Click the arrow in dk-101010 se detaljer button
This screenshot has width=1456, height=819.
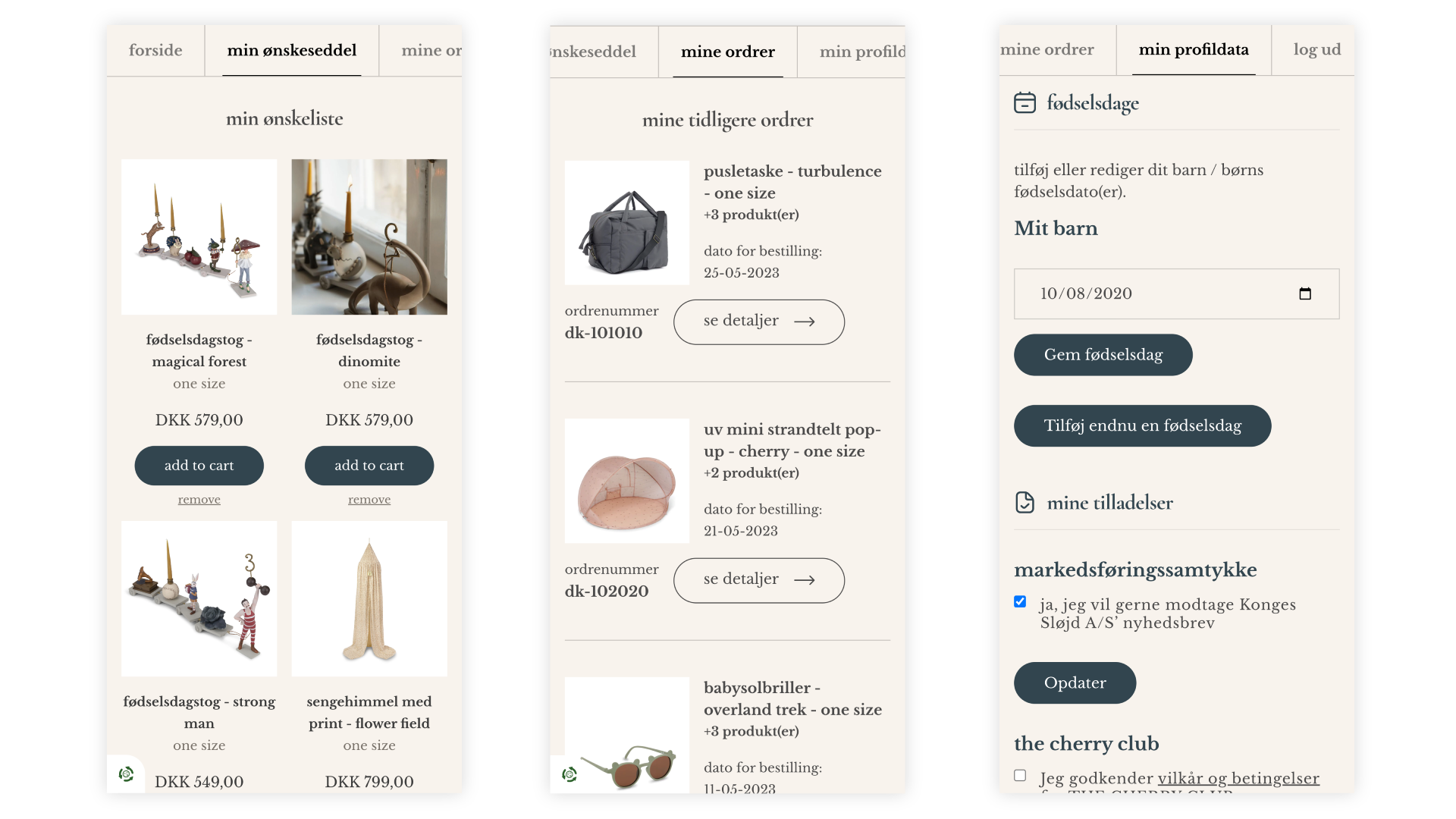coord(805,322)
